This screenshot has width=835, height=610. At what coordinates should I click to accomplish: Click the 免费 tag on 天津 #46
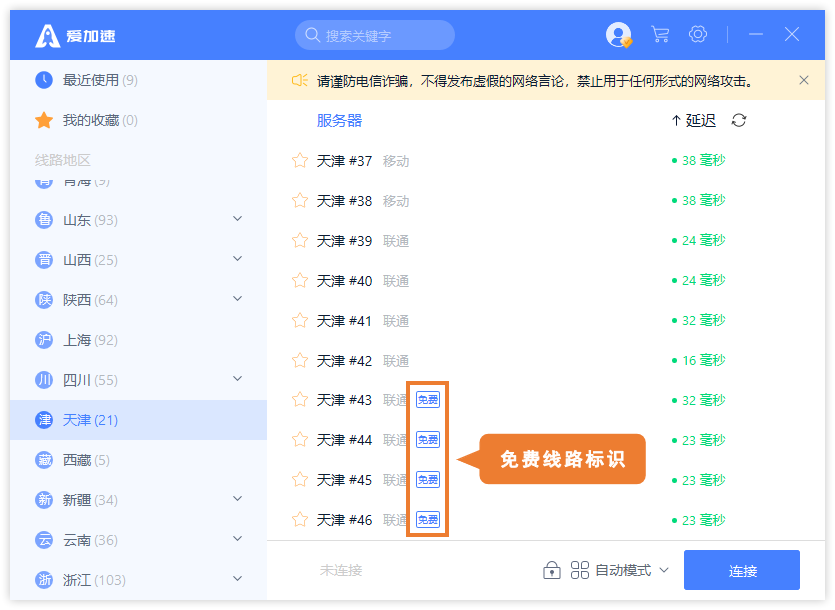(428, 519)
